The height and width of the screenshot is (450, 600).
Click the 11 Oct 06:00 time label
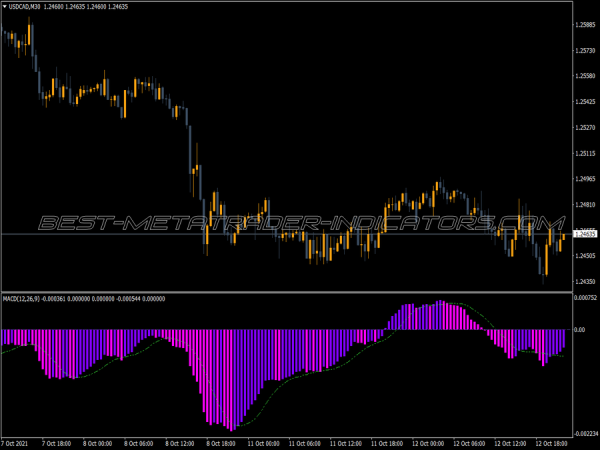coord(305,443)
